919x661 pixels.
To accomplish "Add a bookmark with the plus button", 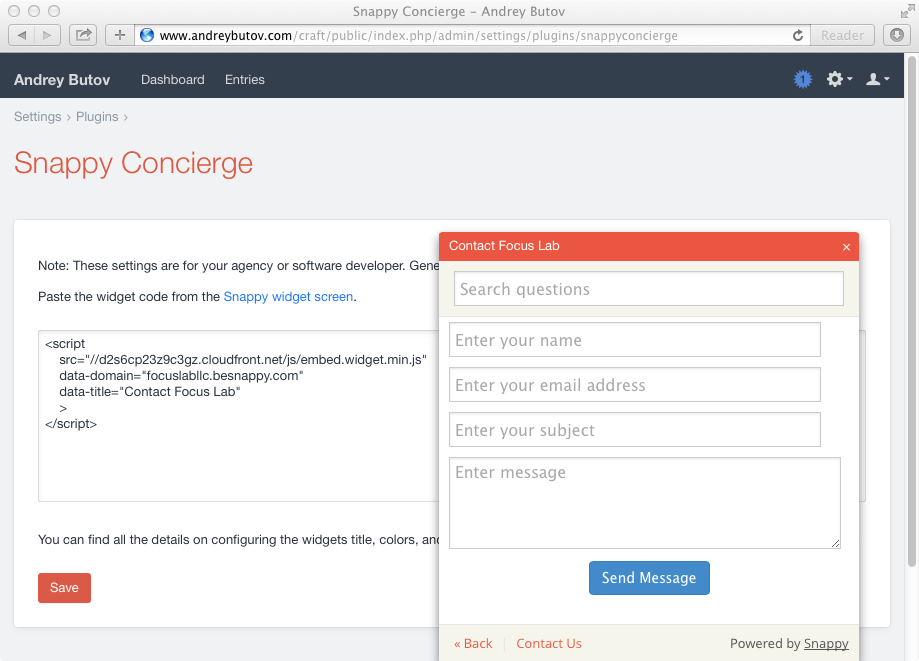I will (120, 35).
